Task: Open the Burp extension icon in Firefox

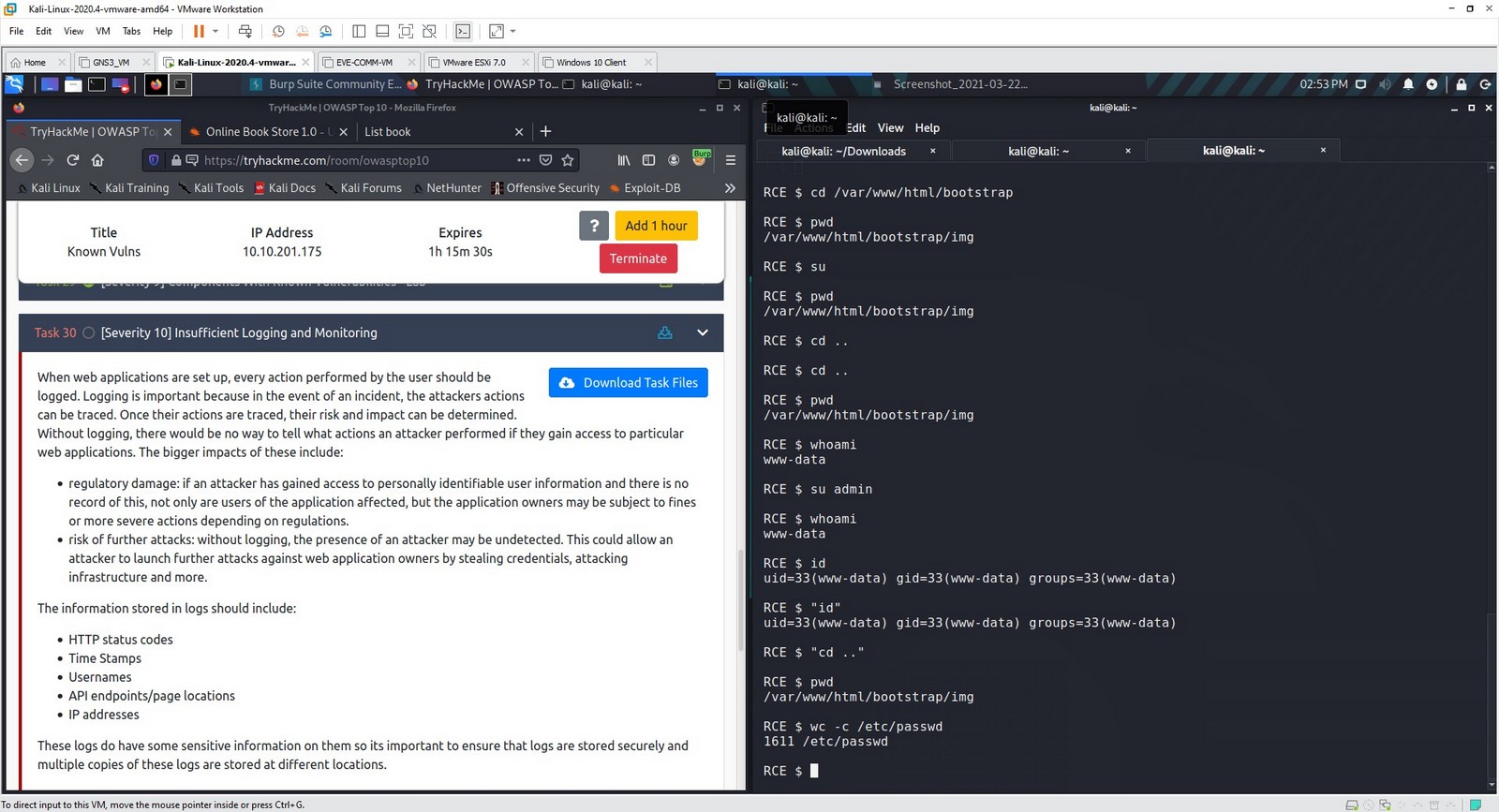Action: click(700, 158)
